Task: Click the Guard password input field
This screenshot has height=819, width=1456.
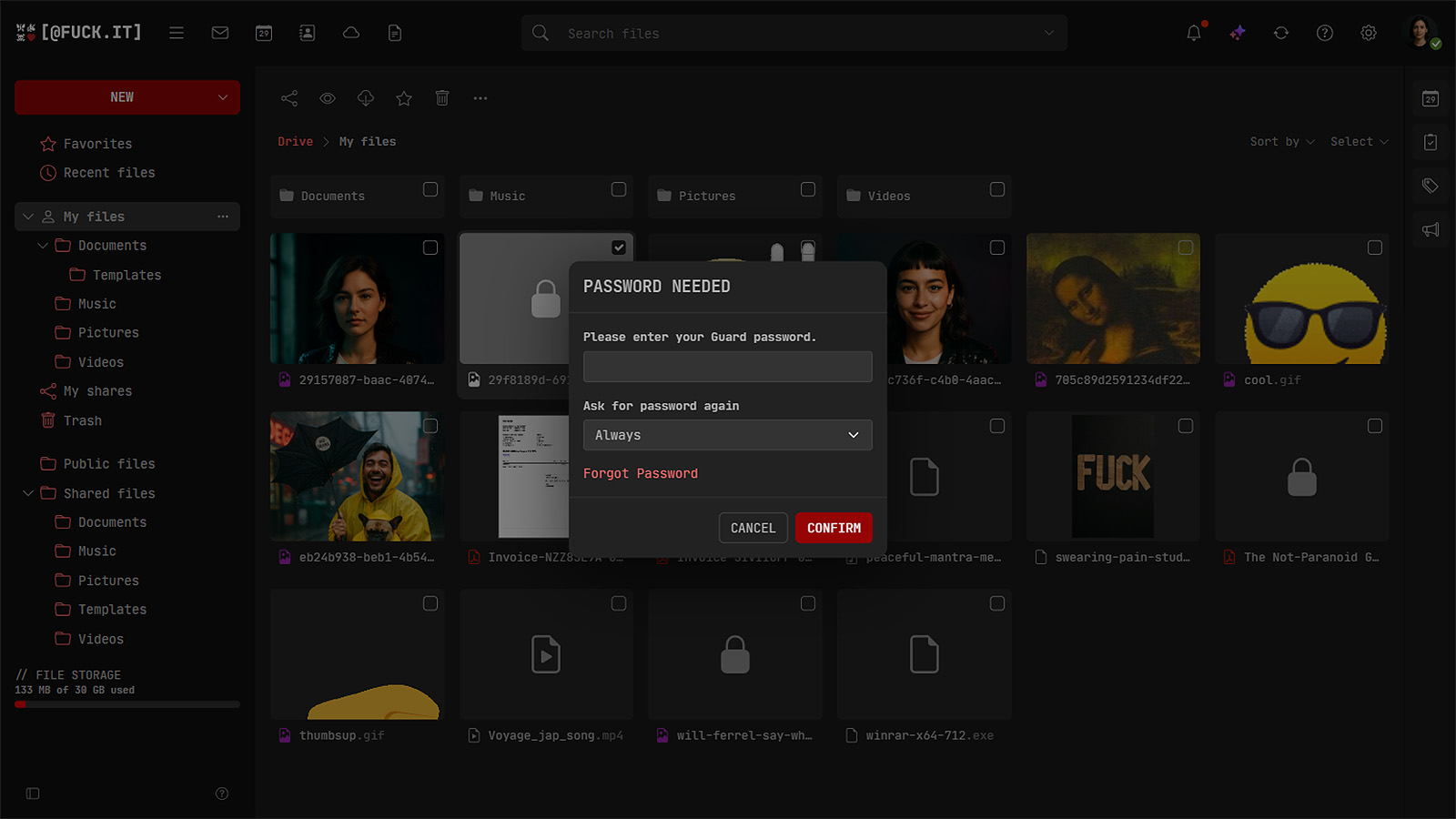Action: click(727, 367)
